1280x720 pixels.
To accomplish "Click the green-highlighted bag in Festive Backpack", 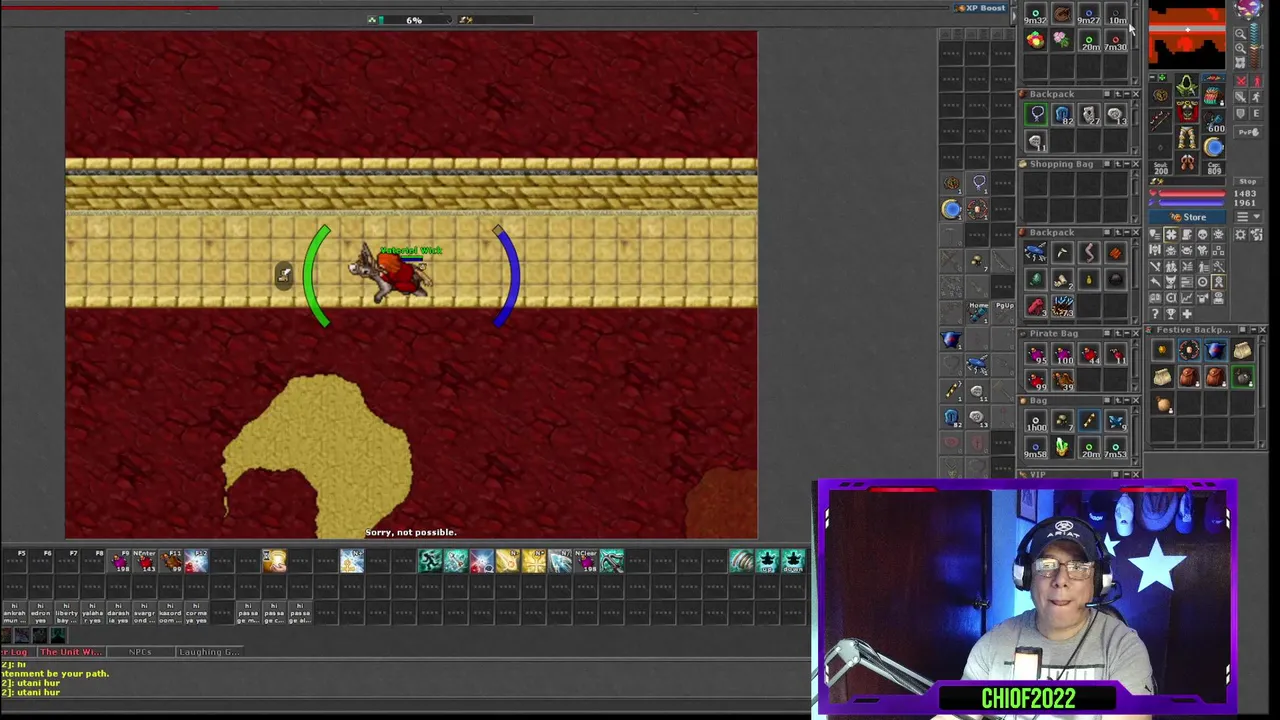I will (x=1242, y=377).
